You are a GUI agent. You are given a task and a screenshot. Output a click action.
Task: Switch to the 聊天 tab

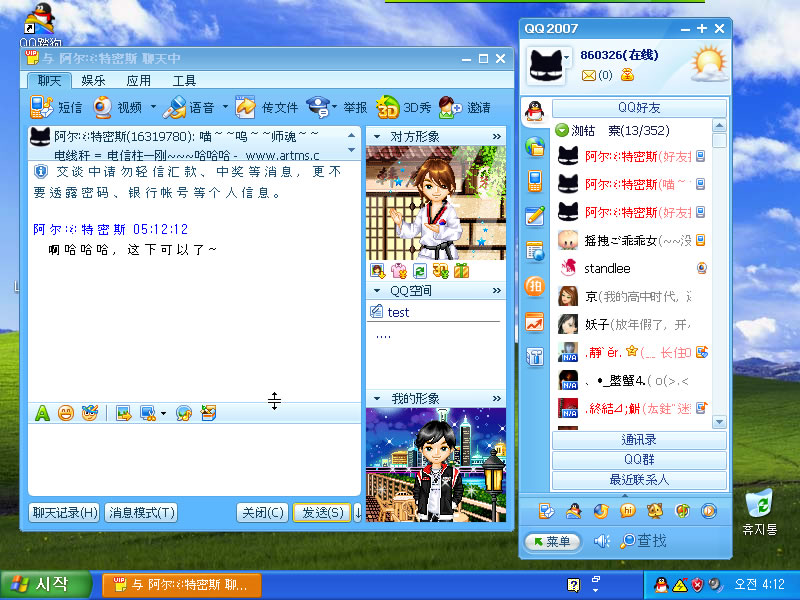(49, 81)
